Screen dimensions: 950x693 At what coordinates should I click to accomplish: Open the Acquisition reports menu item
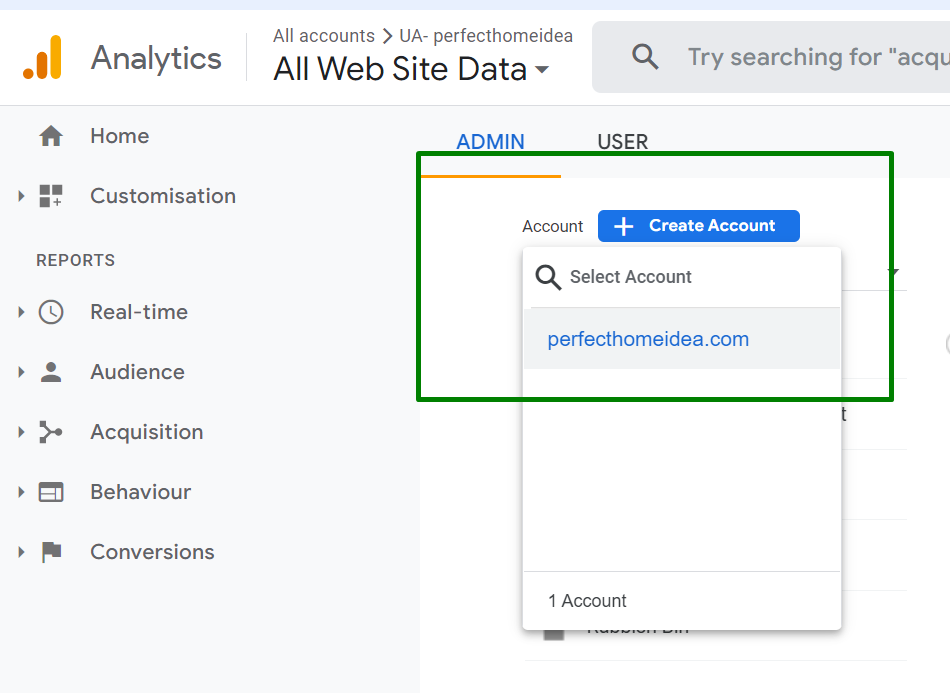[x=147, y=432]
